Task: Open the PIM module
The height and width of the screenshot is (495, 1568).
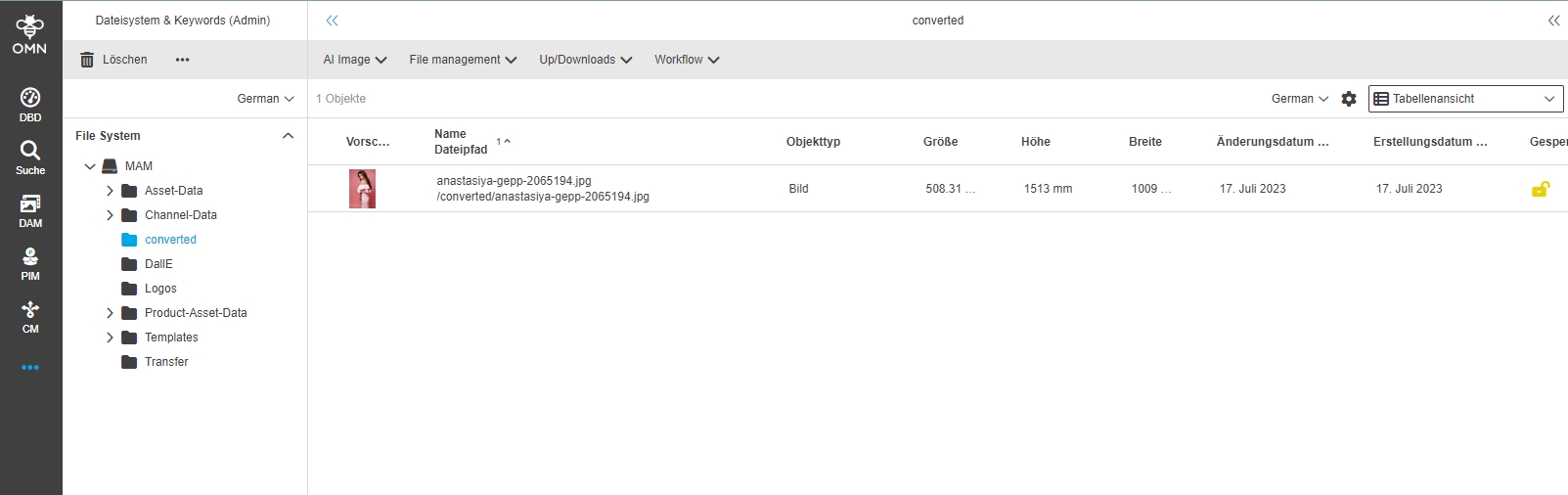Action: 30,262
